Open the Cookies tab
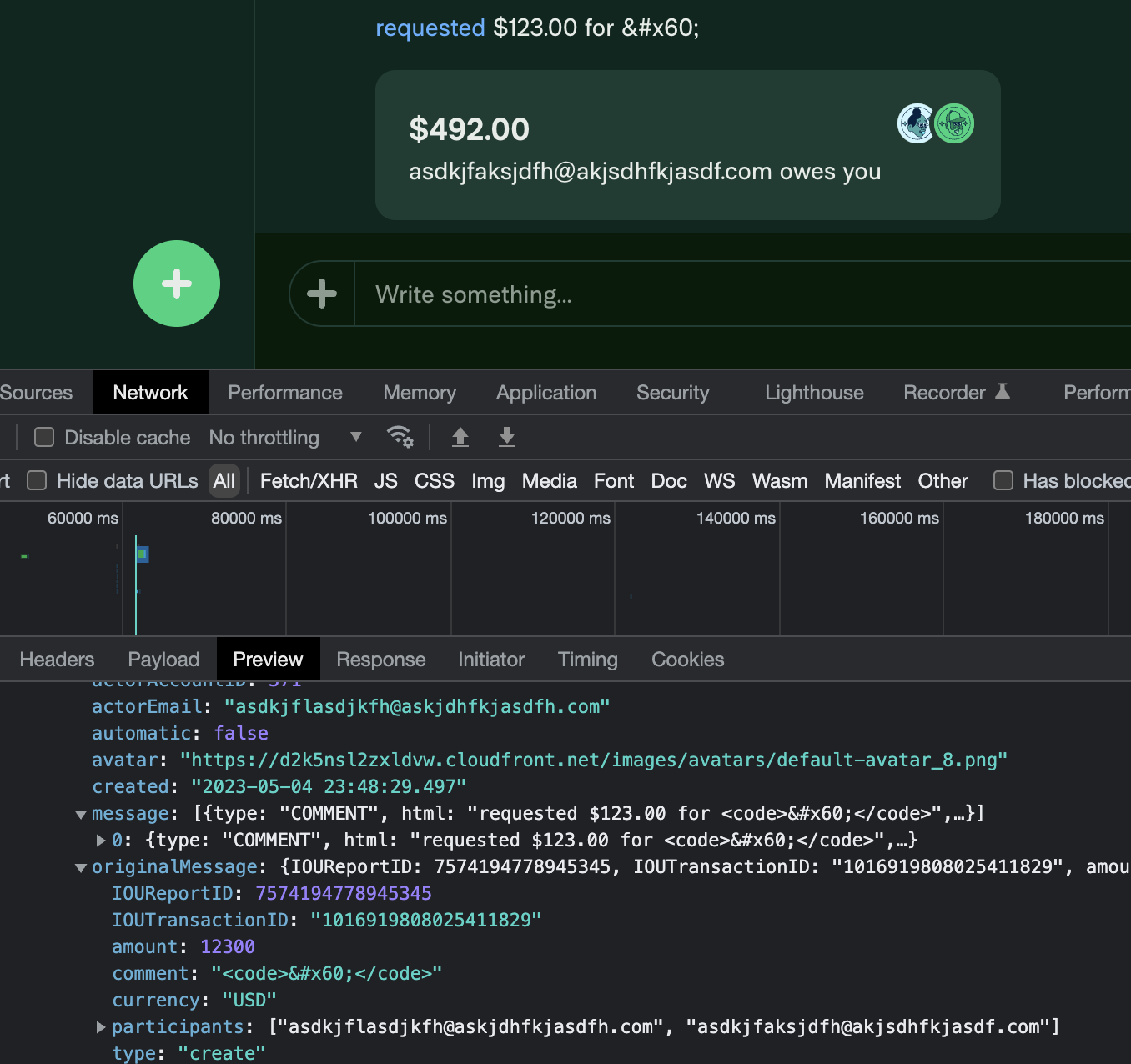The image size is (1131, 1064). (x=688, y=659)
